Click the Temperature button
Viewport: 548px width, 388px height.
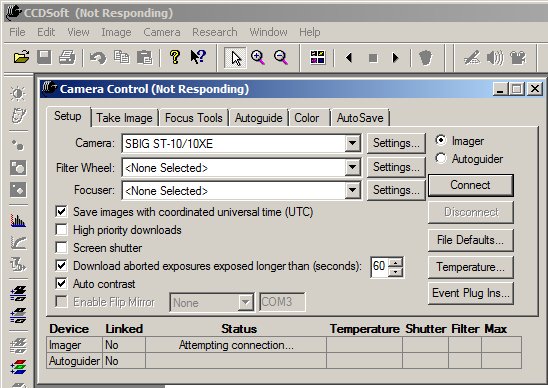(470, 267)
